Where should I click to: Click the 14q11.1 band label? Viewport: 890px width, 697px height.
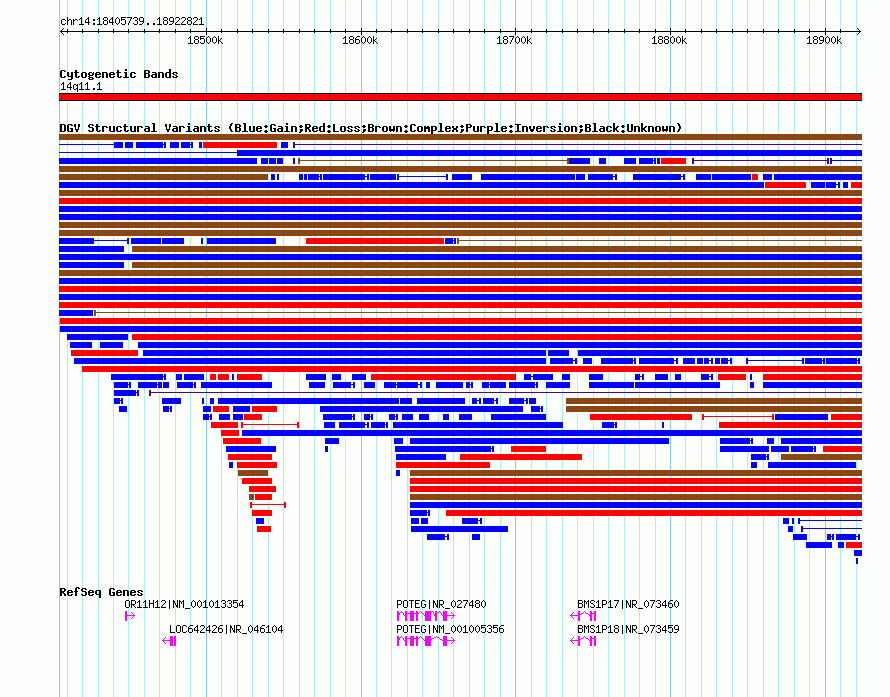click(x=81, y=86)
